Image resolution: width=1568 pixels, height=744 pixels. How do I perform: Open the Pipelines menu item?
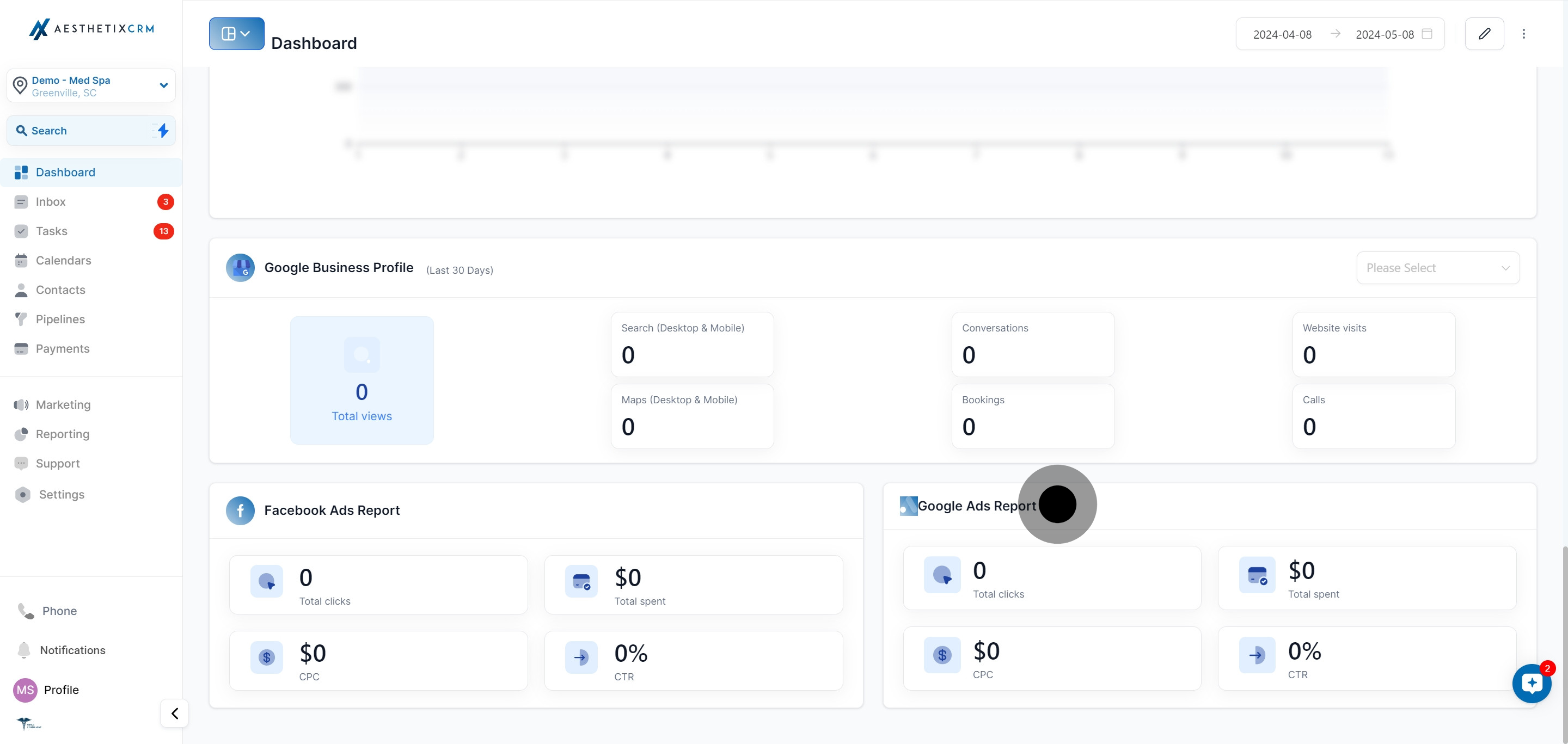pyautogui.click(x=60, y=319)
